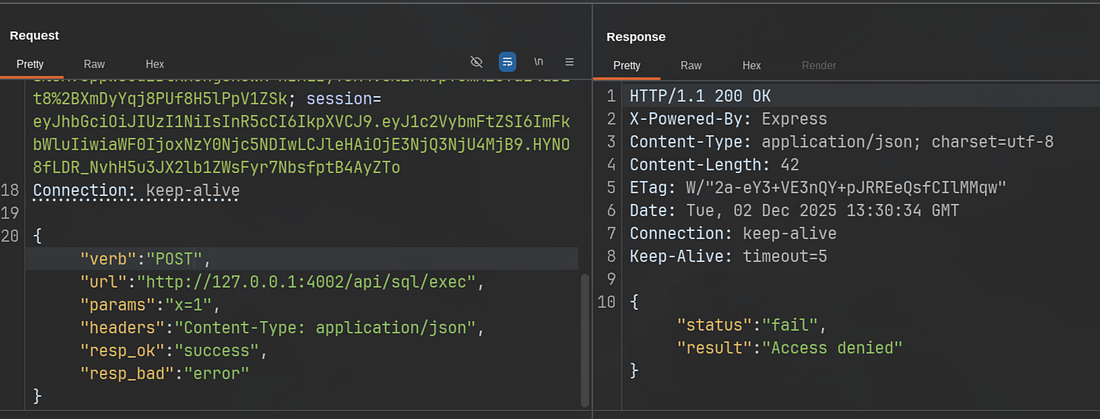This screenshot has width=1100, height=419.
Task: Open the Response Render tab
Action: pos(819,65)
